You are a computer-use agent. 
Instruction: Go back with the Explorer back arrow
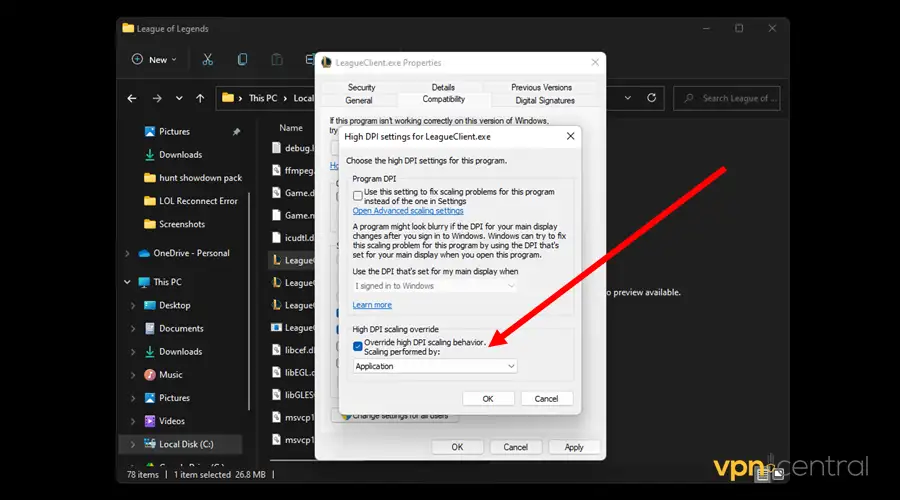pos(132,98)
